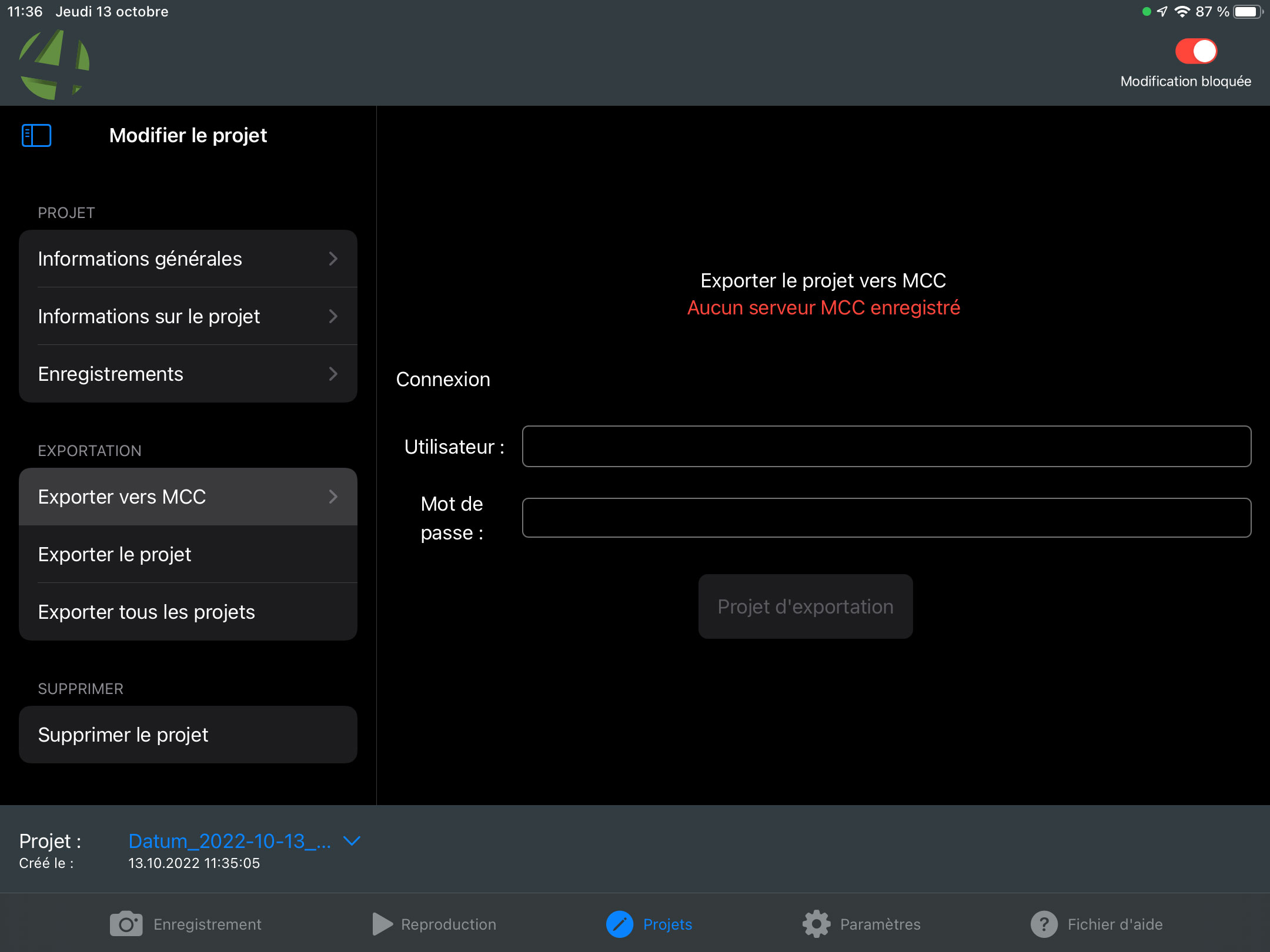Image resolution: width=1270 pixels, height=952 pixels.
Task: Tap the blue Projets pencil icon
Action: point(619,924)
